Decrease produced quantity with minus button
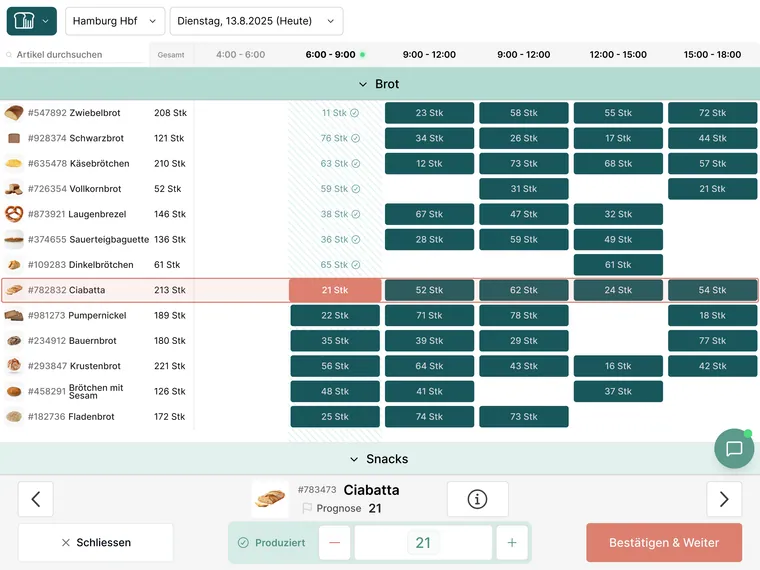This screenshot has width=760, height=570. click(334, 542)
